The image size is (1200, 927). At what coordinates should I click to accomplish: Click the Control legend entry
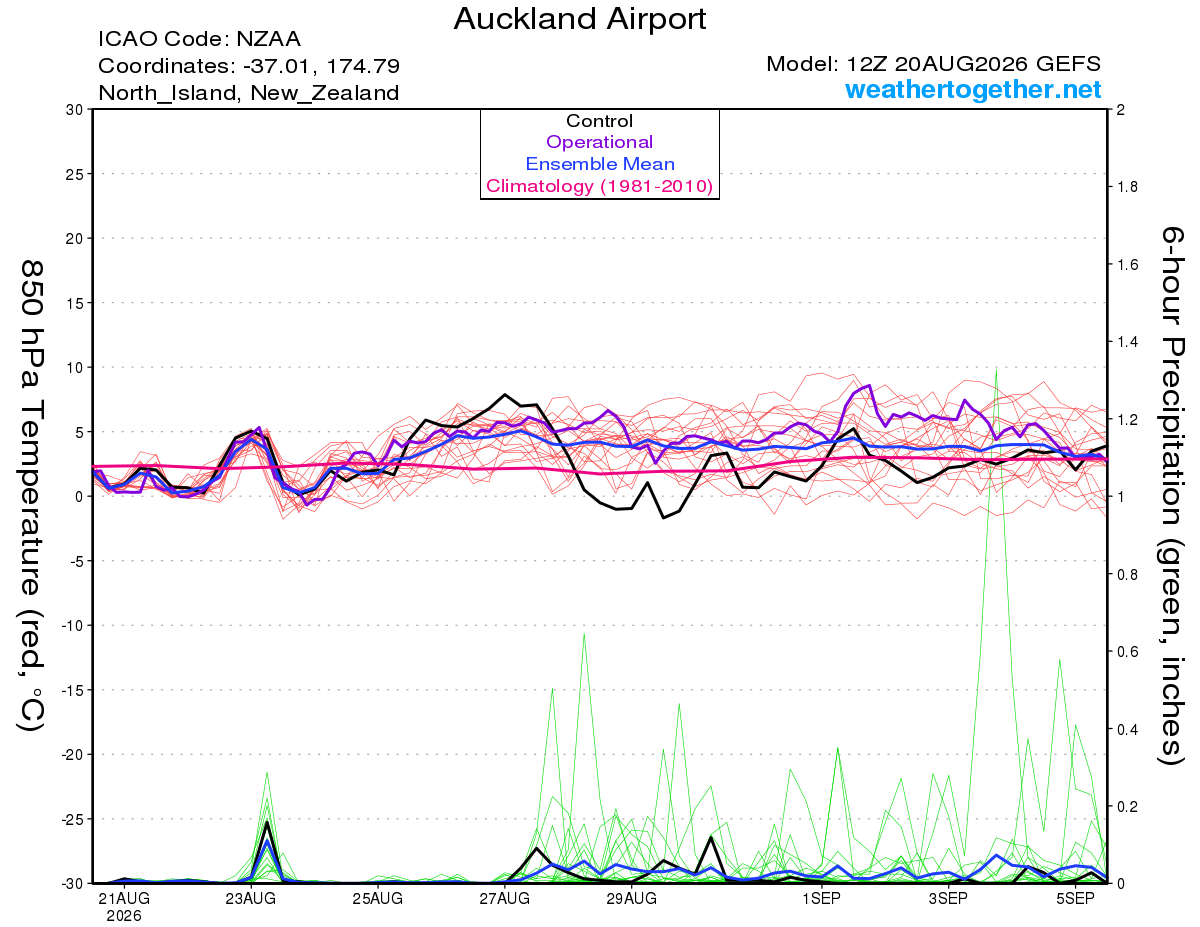point(599,121)
